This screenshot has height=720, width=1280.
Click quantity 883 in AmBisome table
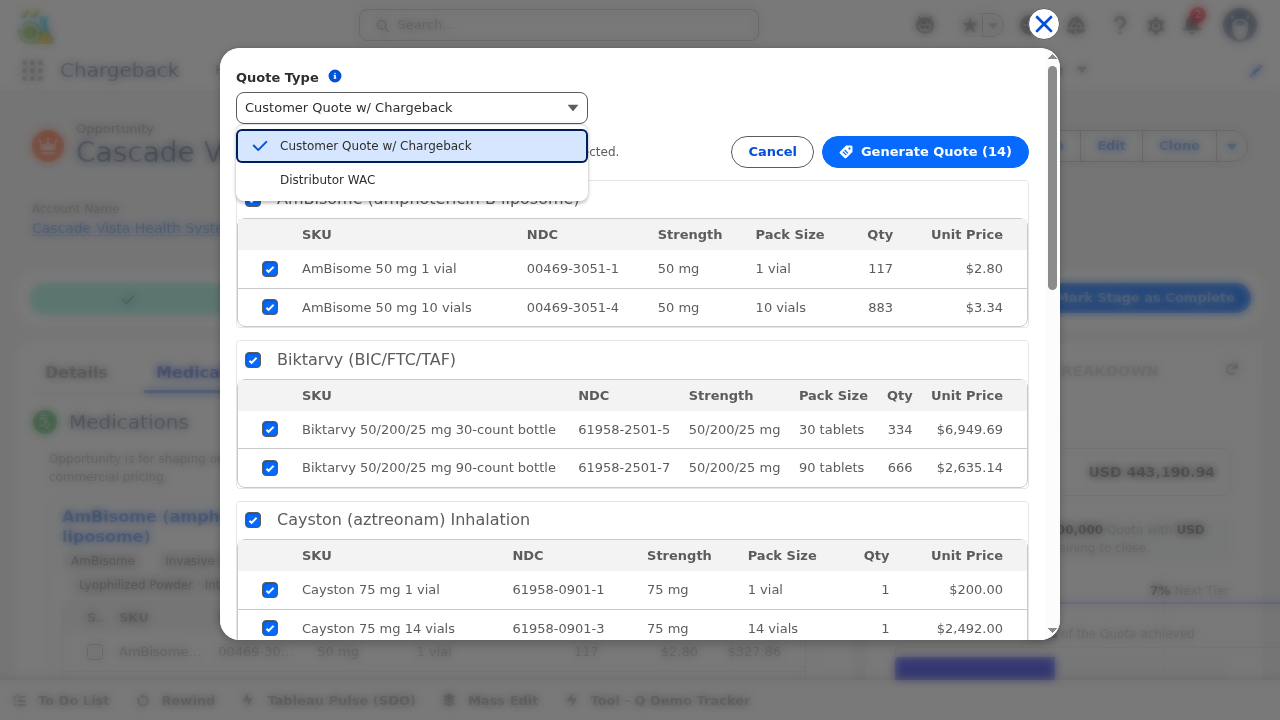click(x=880, y=307)
